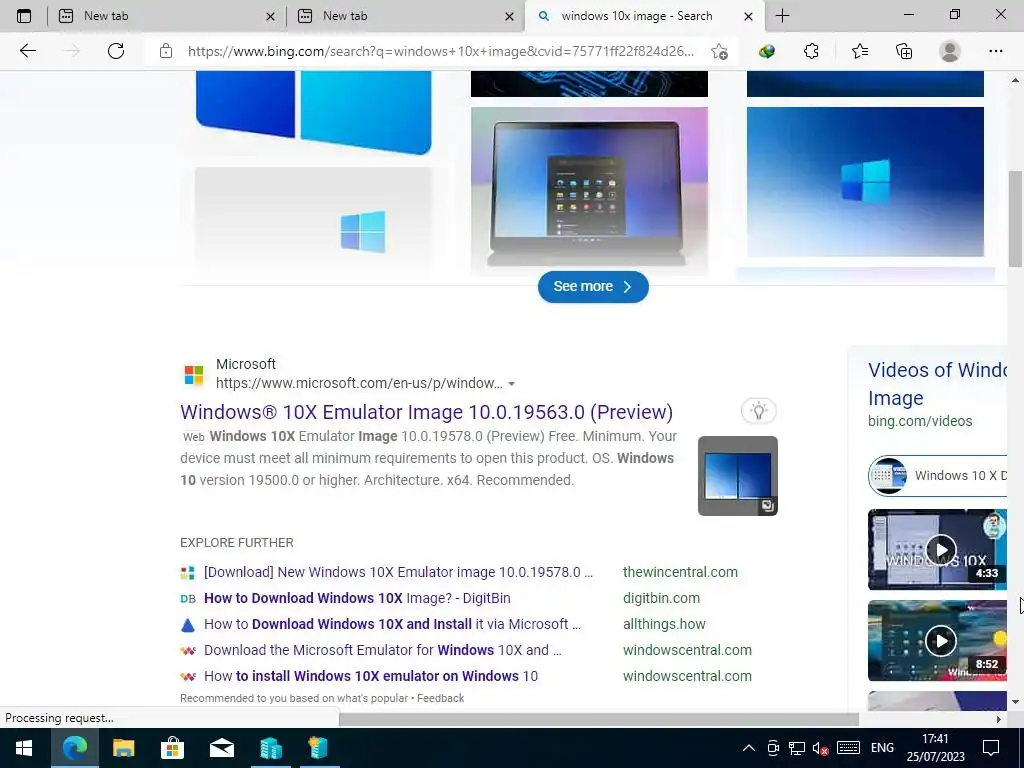This screenshot has width=1024, height=768.
Task: Open the user profile avatar
Action: coord(950,51)
